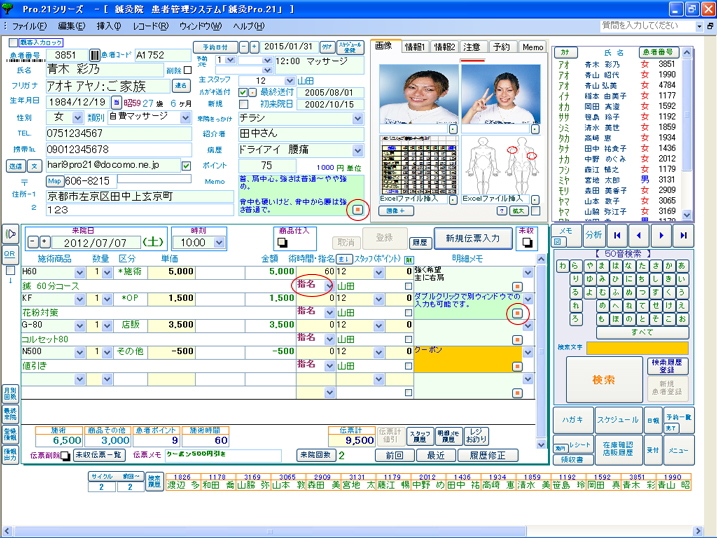Click the 履歴修正 button
Image resolution: width=717 pixels, height=538 pixels.
487,455
